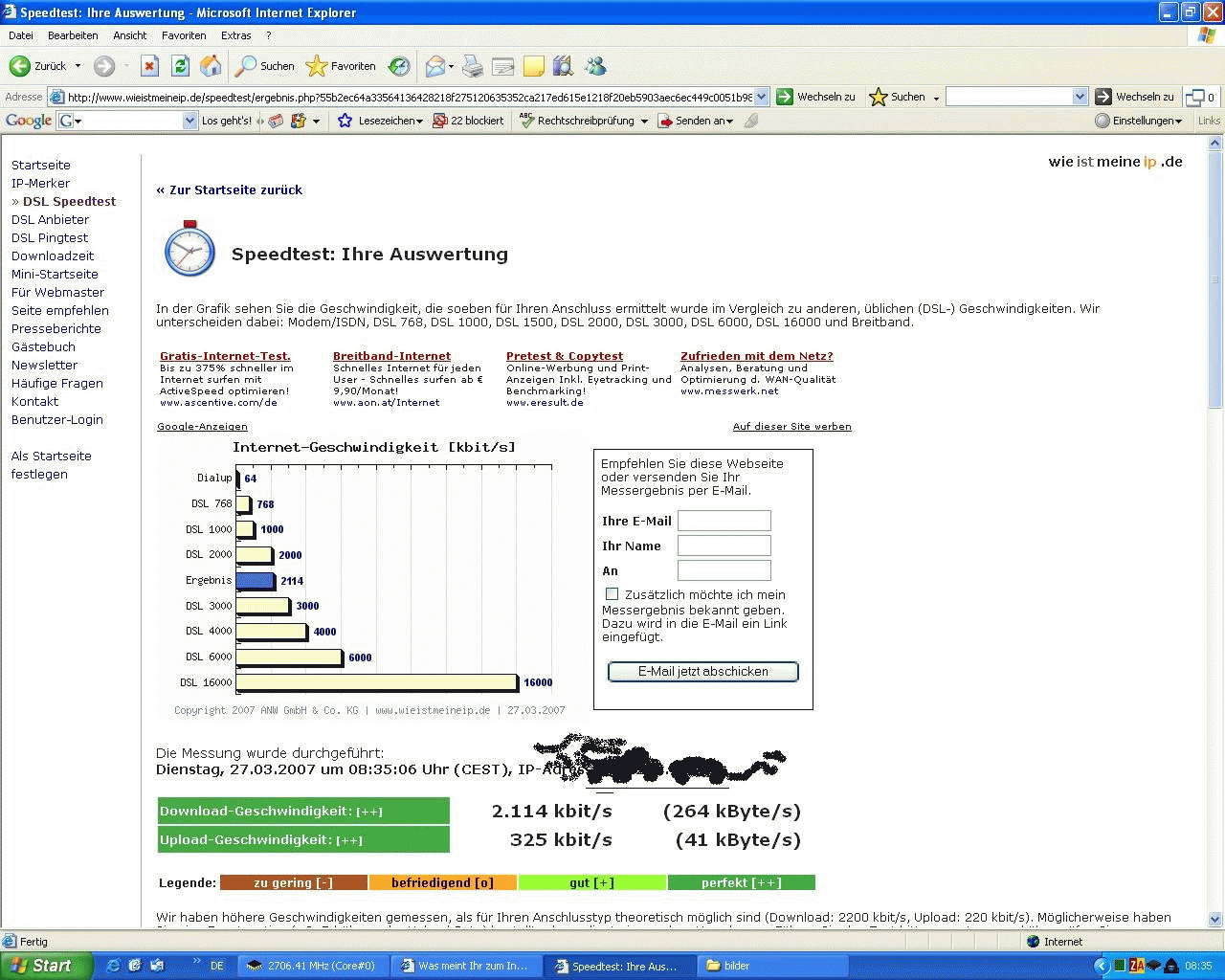Open the DSL Anbieter sidebar link
The image size is (1225, 980).
tap(50, 219)
